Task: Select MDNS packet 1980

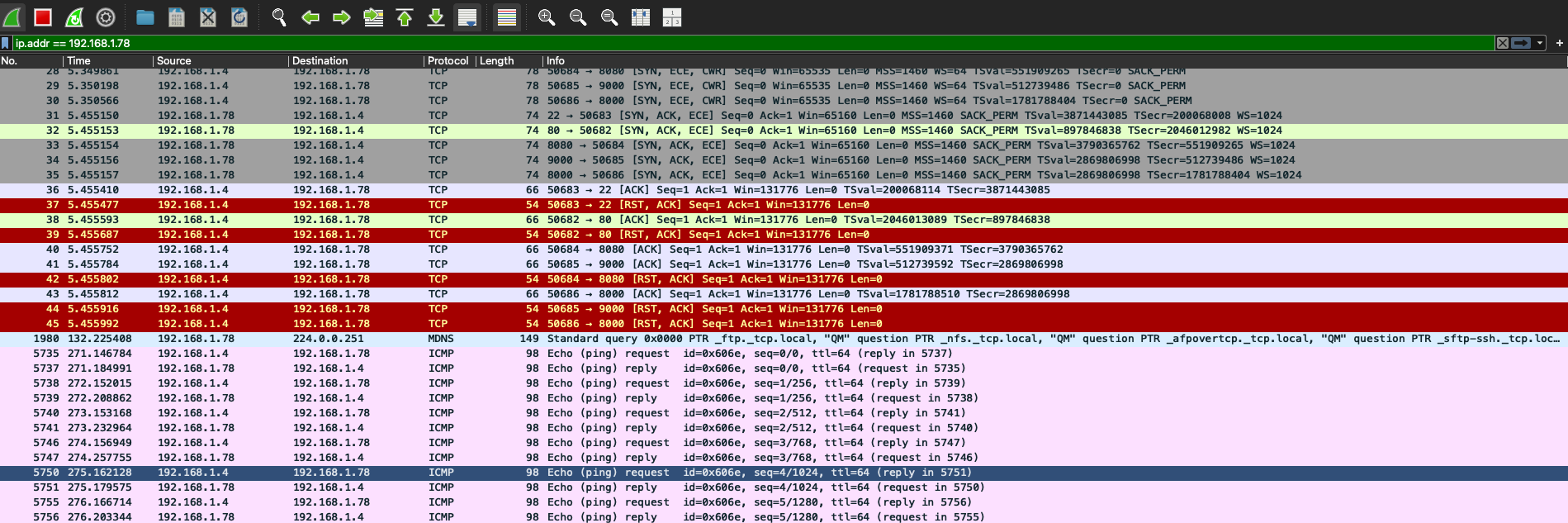Action: [784, 339]
